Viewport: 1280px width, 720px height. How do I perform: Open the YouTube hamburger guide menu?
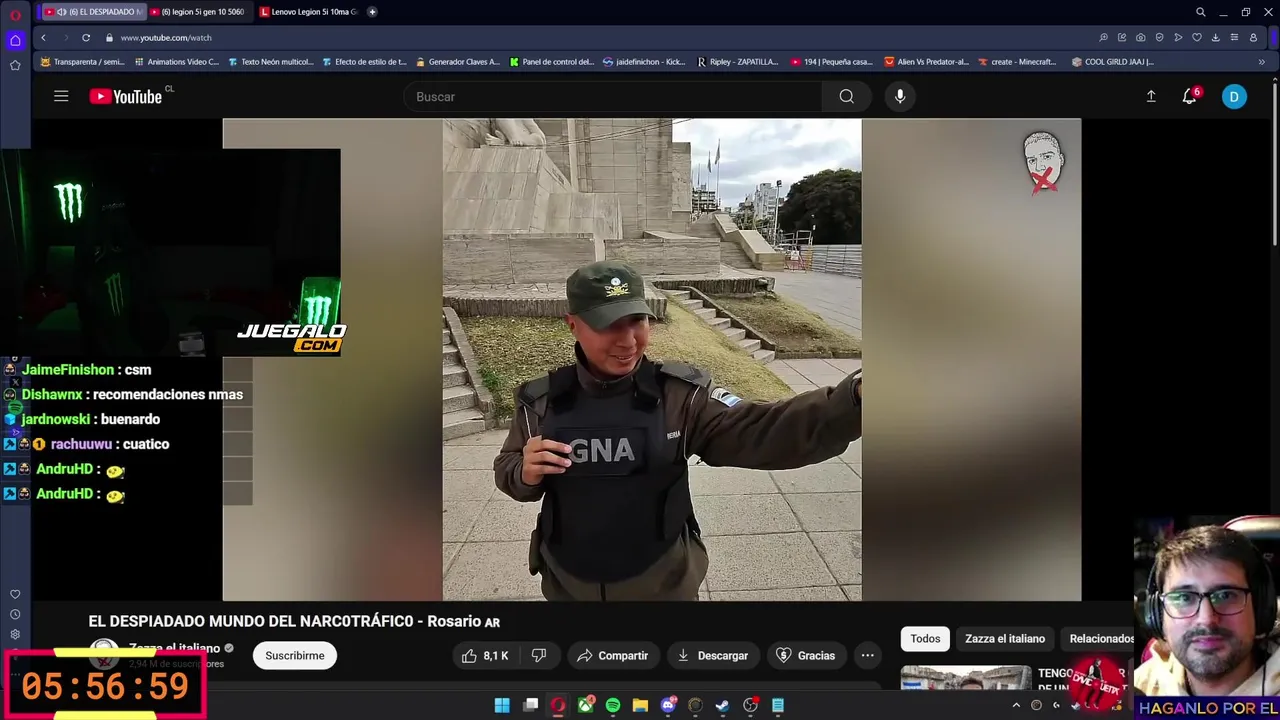61,96
